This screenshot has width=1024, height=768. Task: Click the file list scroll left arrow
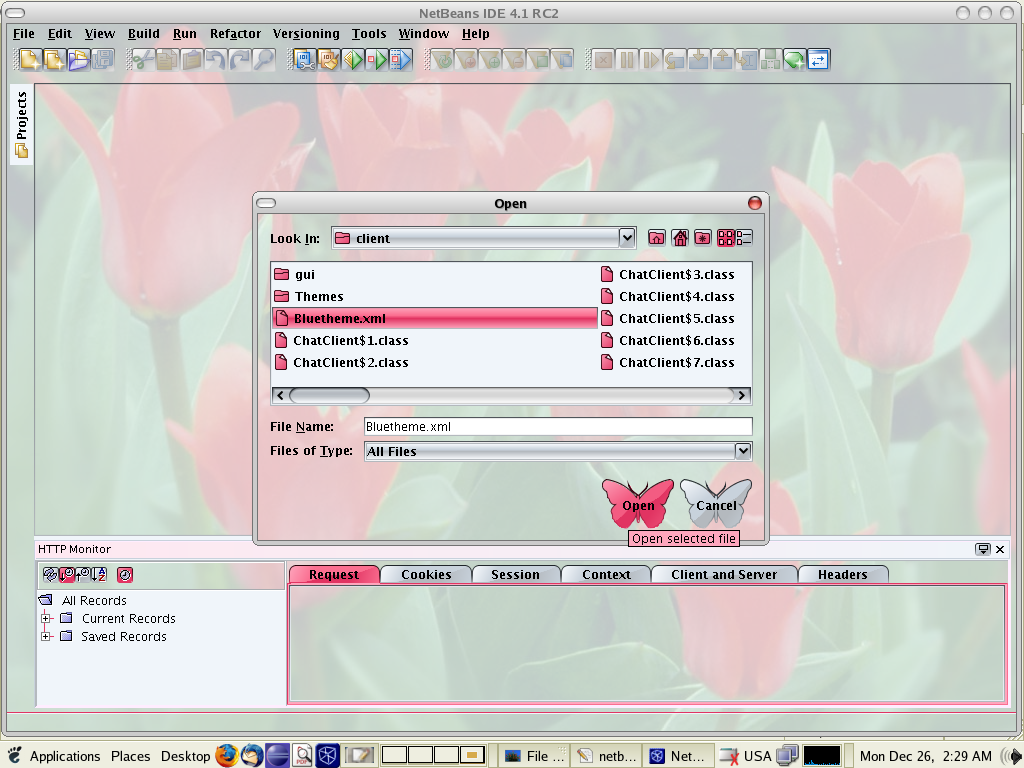[x=280, y=395]
